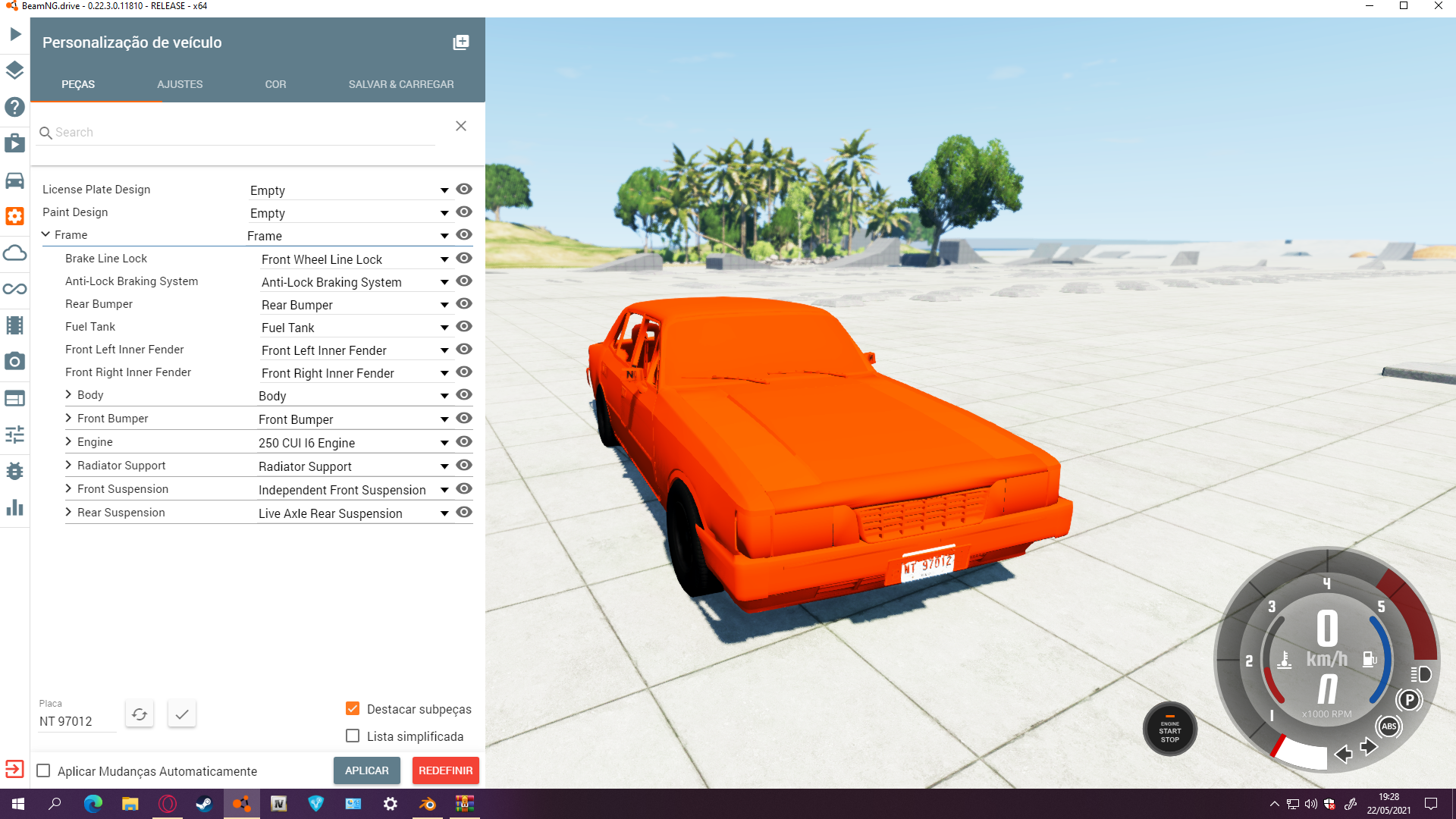Click the replay film strip icon

pyautogui.click(x=14, y=325)
